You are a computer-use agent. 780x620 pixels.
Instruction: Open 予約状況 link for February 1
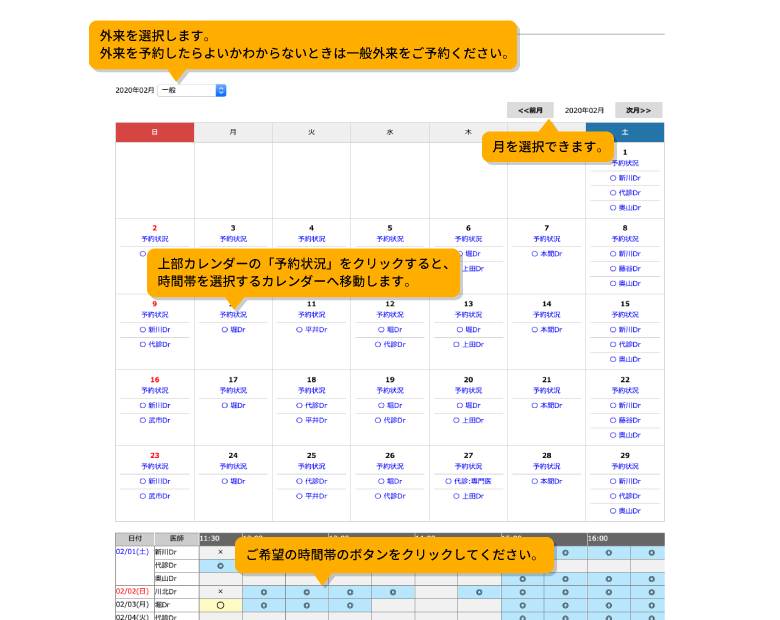point(625,163)
